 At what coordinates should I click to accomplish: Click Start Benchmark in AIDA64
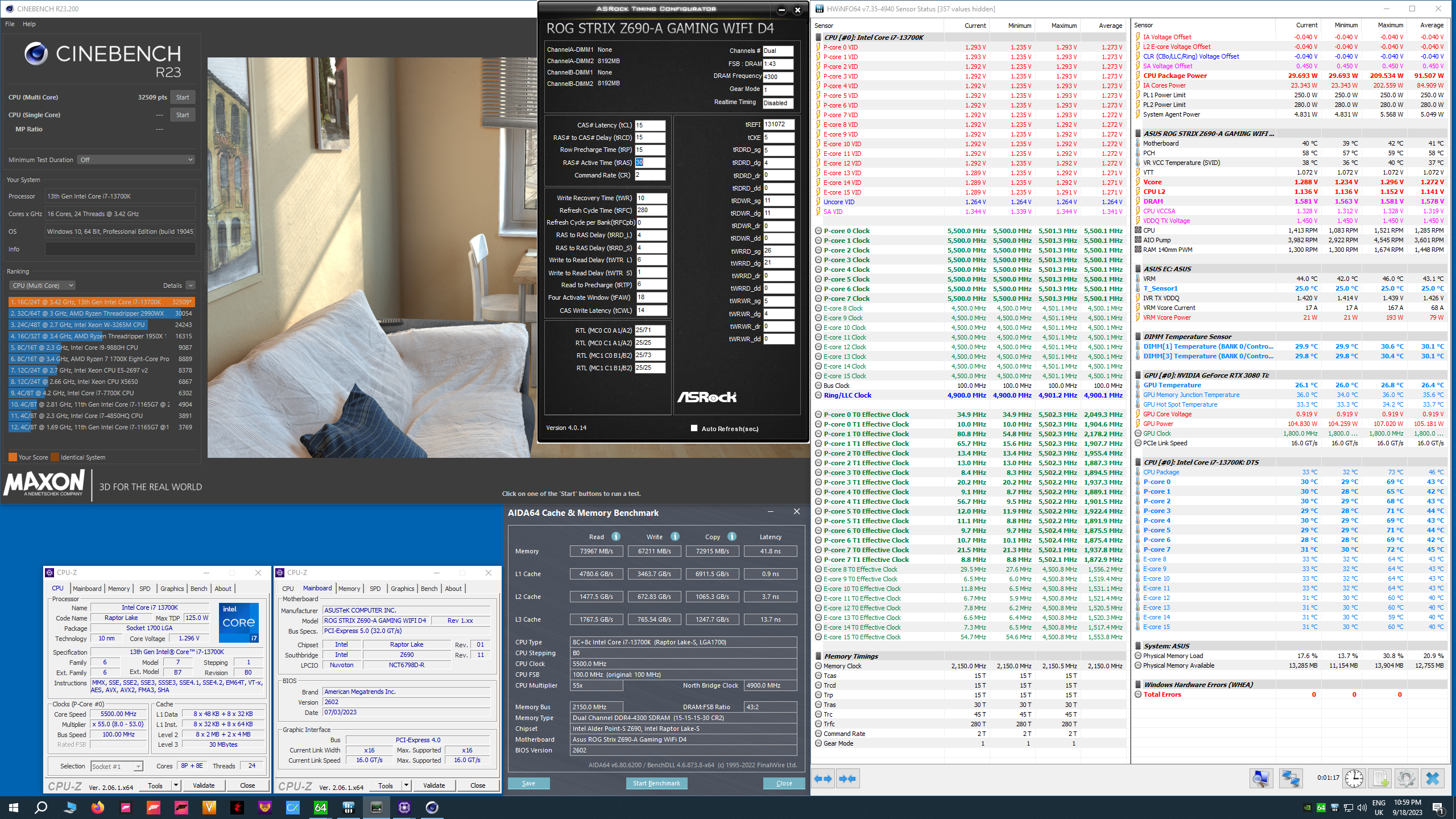656,783
